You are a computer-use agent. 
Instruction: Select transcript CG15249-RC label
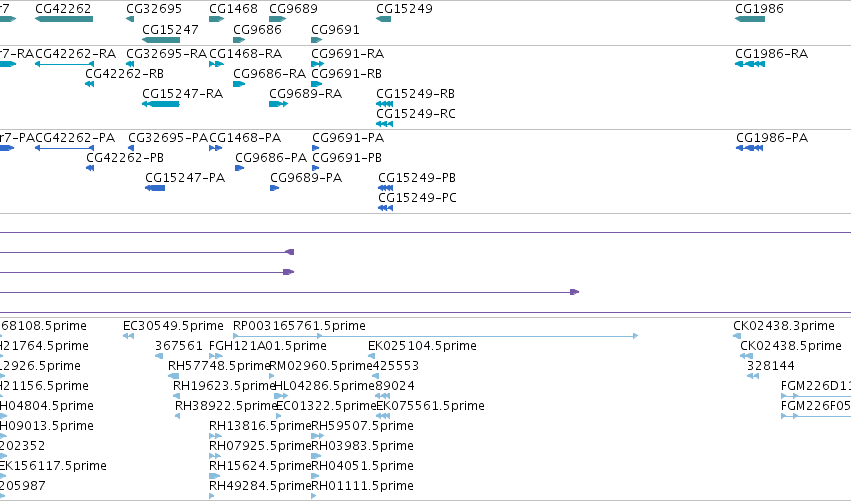coord(416,114)
